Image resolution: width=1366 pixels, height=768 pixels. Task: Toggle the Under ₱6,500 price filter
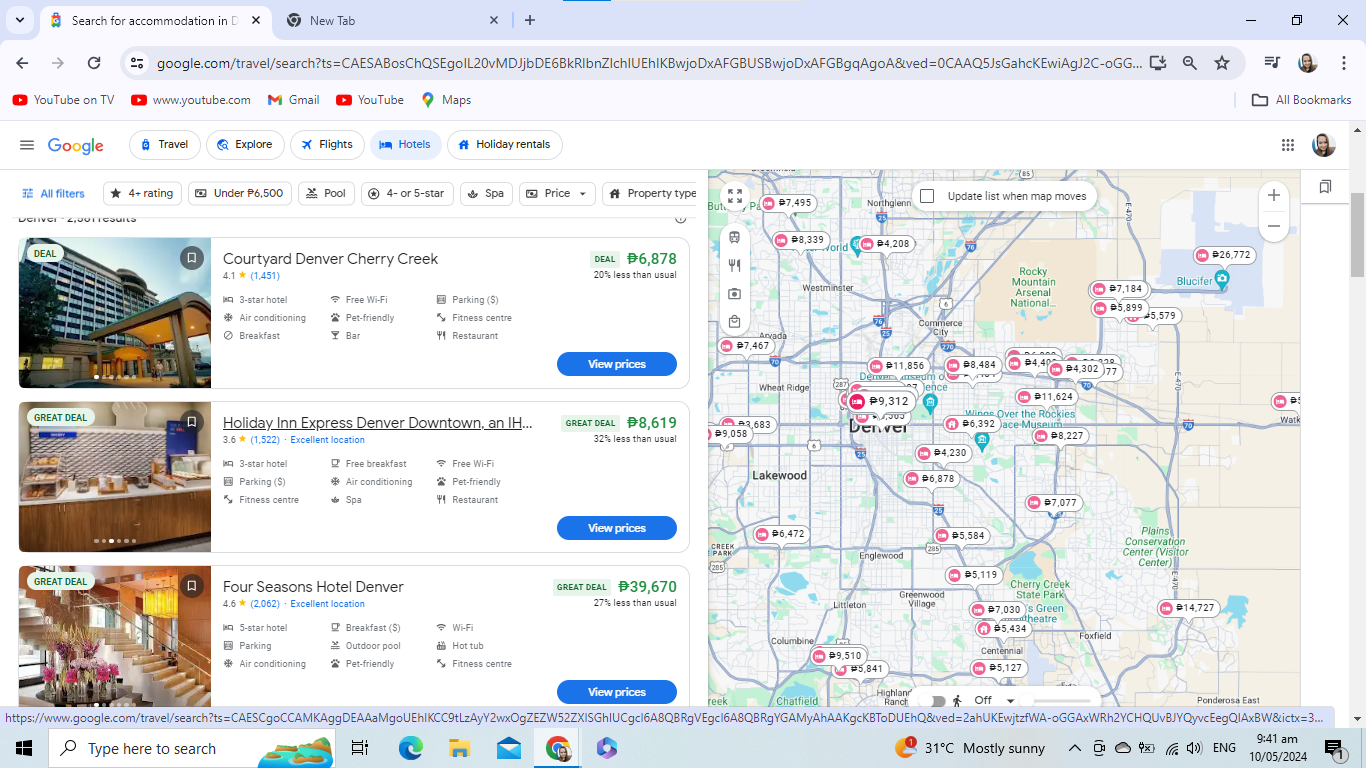(x=239, y=193)
